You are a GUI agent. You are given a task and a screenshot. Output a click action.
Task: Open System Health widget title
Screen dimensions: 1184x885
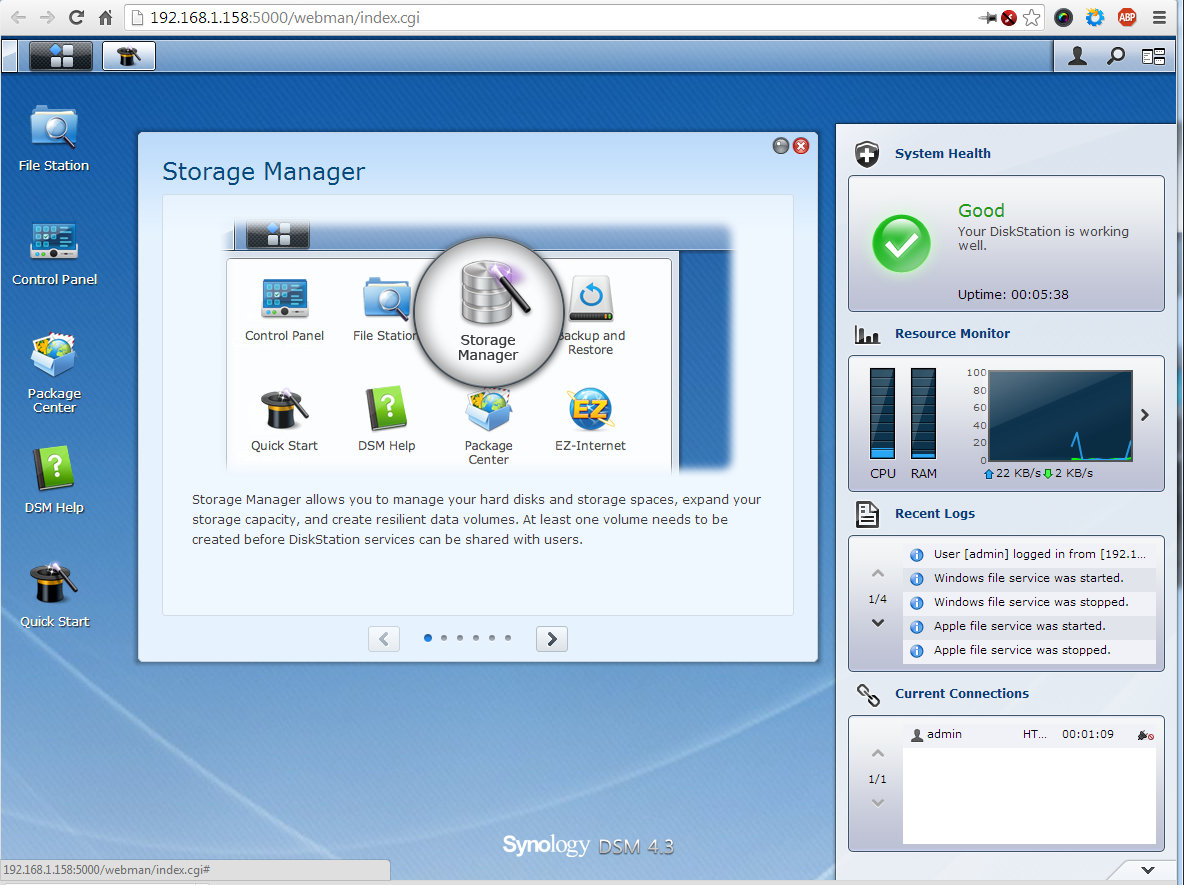click(x=942, y=153)
